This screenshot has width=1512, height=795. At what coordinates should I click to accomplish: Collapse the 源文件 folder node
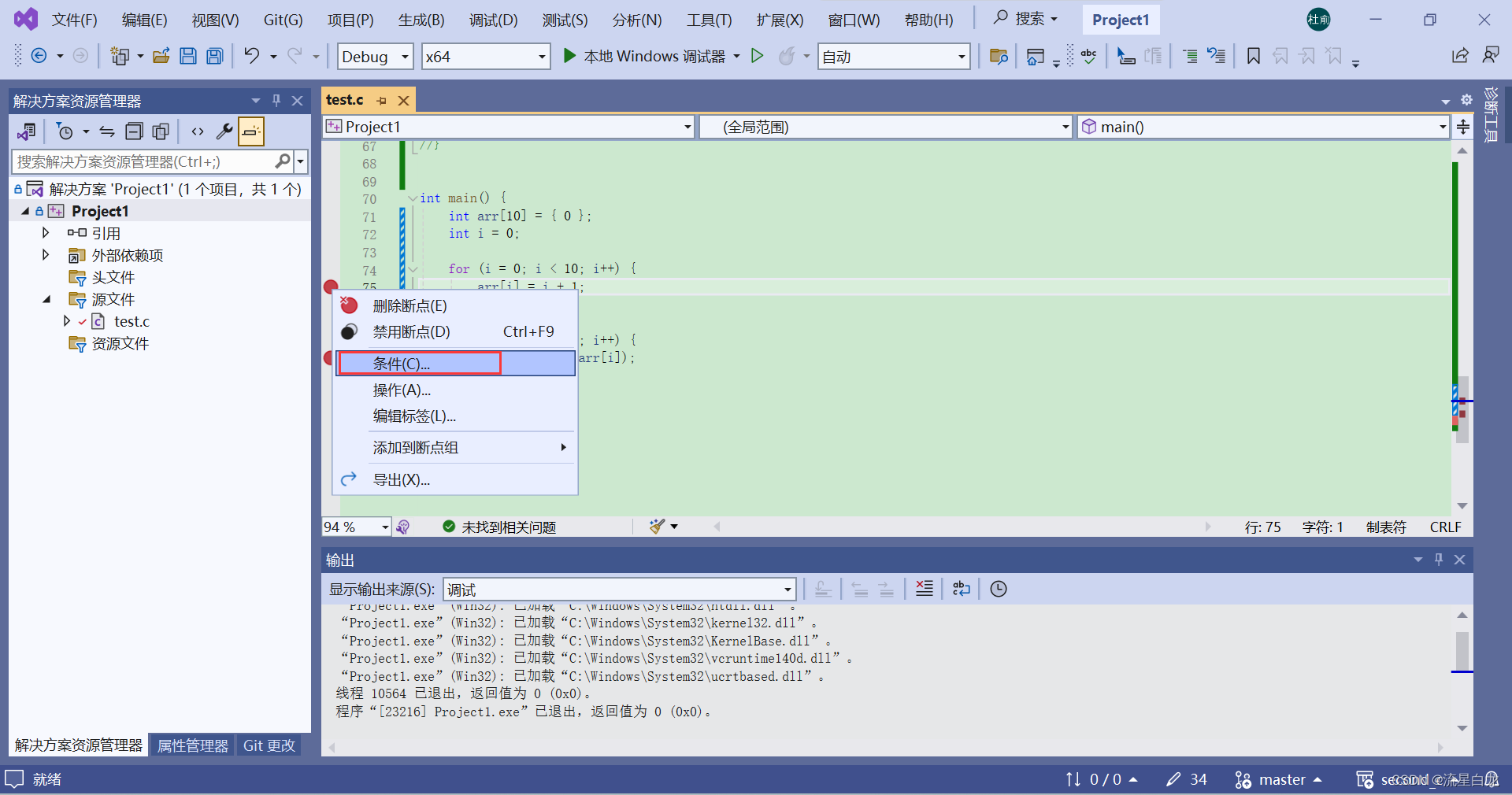(x=46, y=299)
